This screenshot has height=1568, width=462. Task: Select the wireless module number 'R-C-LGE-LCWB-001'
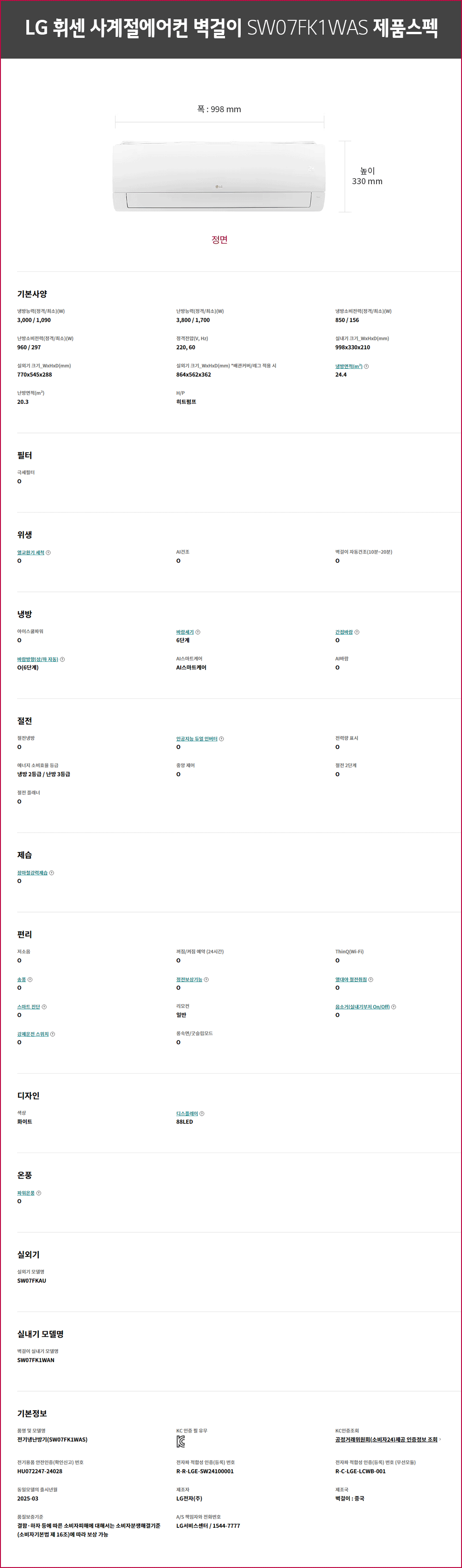[360, 1471]
